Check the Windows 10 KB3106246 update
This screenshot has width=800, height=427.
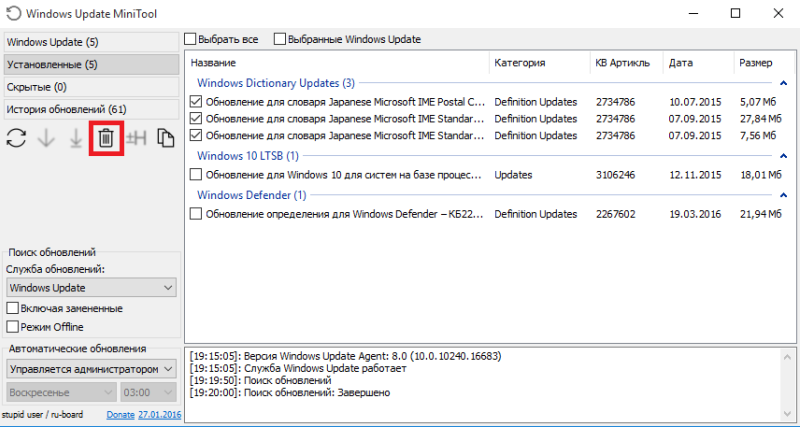[196, 174]
